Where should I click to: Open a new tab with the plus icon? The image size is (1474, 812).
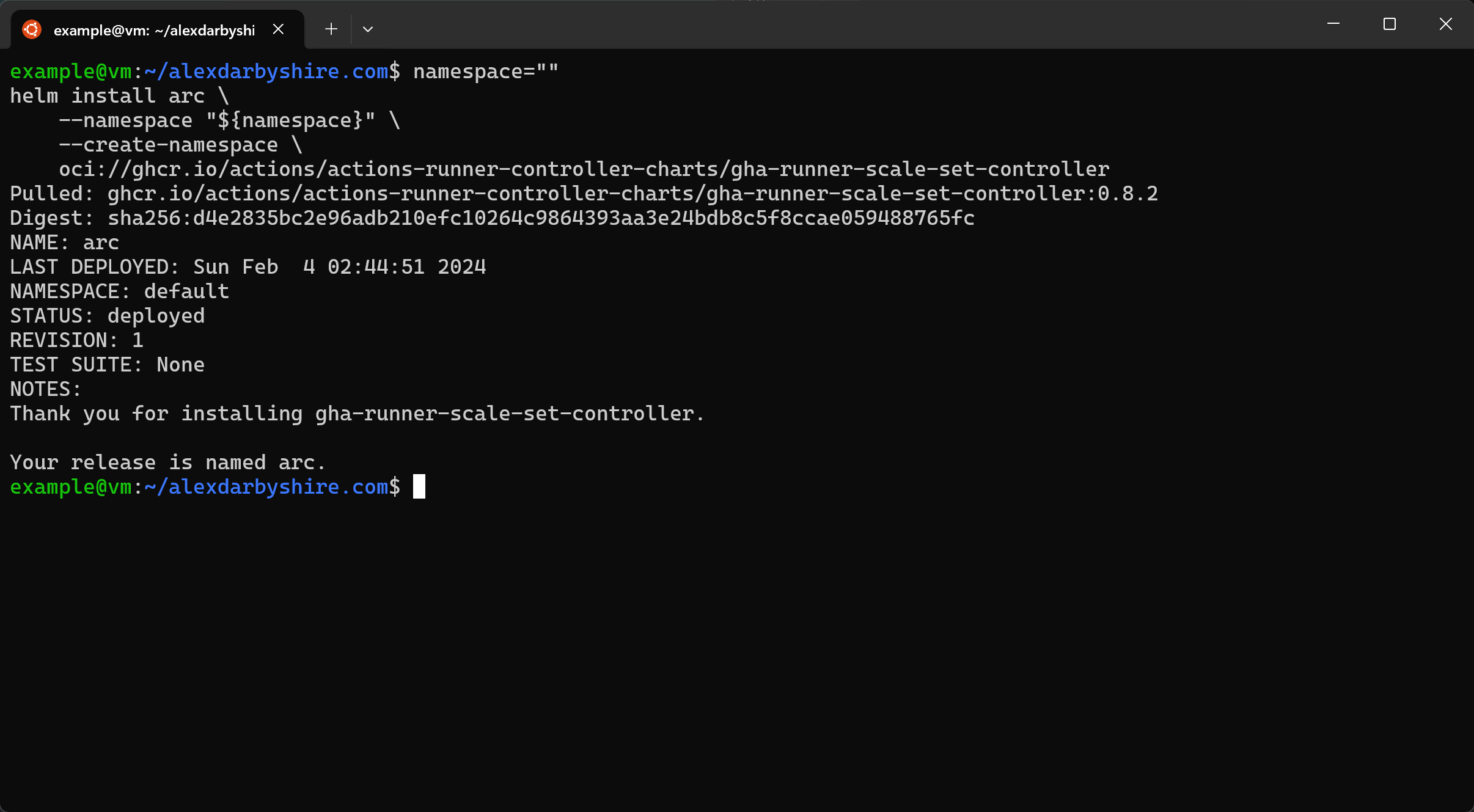tap(331, 29)
